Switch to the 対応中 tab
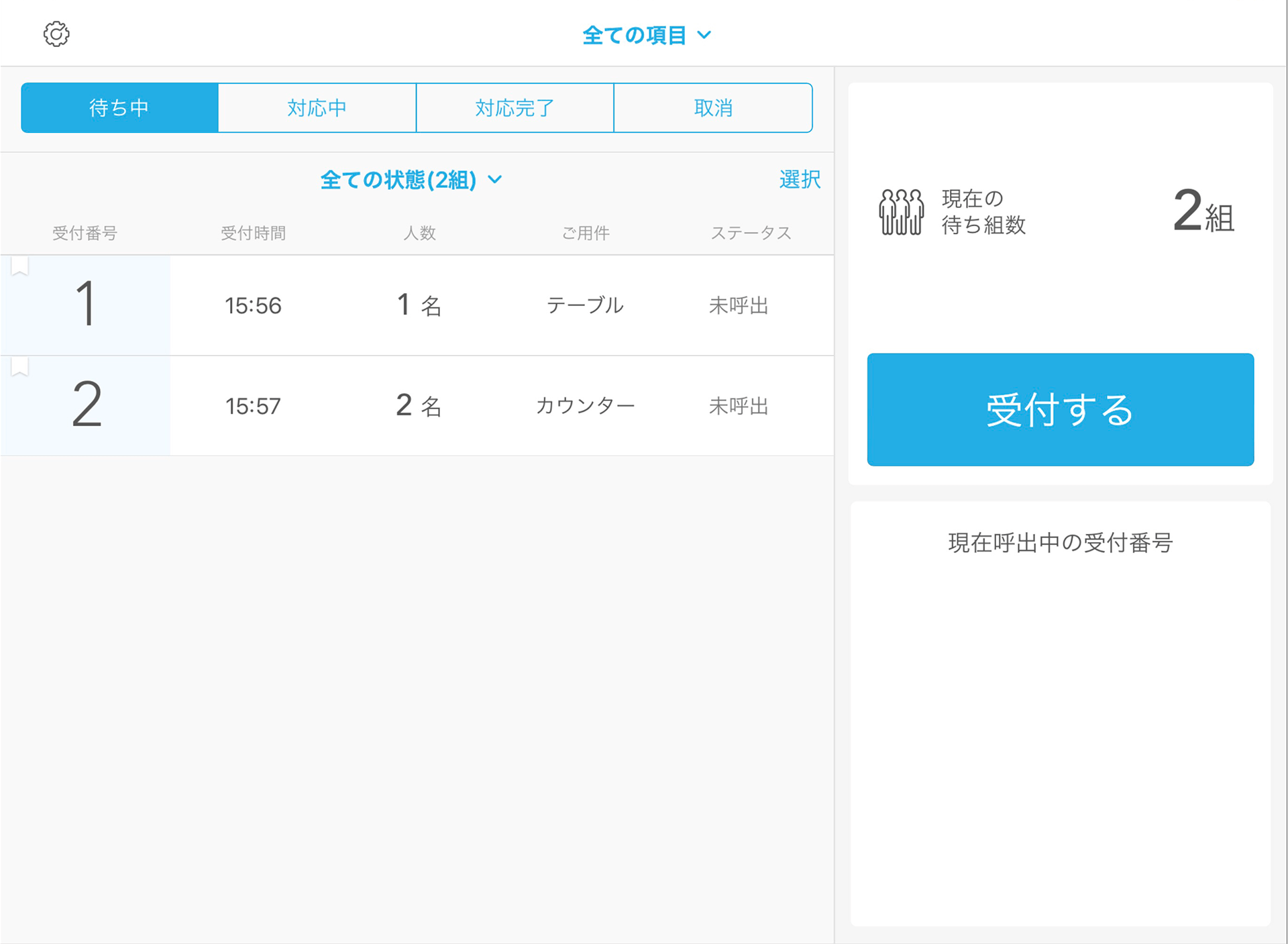 (317, 107)
